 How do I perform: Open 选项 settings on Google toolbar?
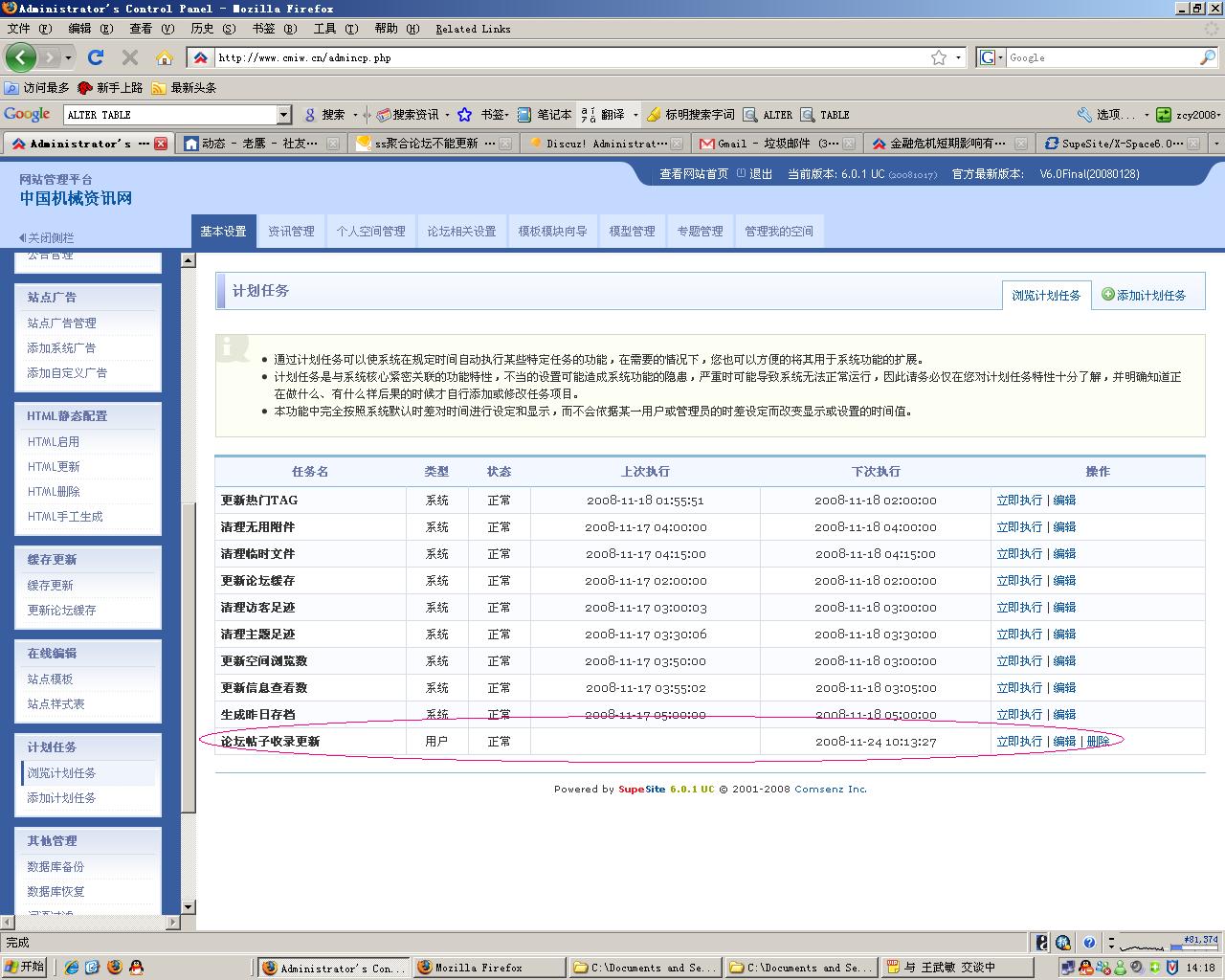tap(1107, 115)
